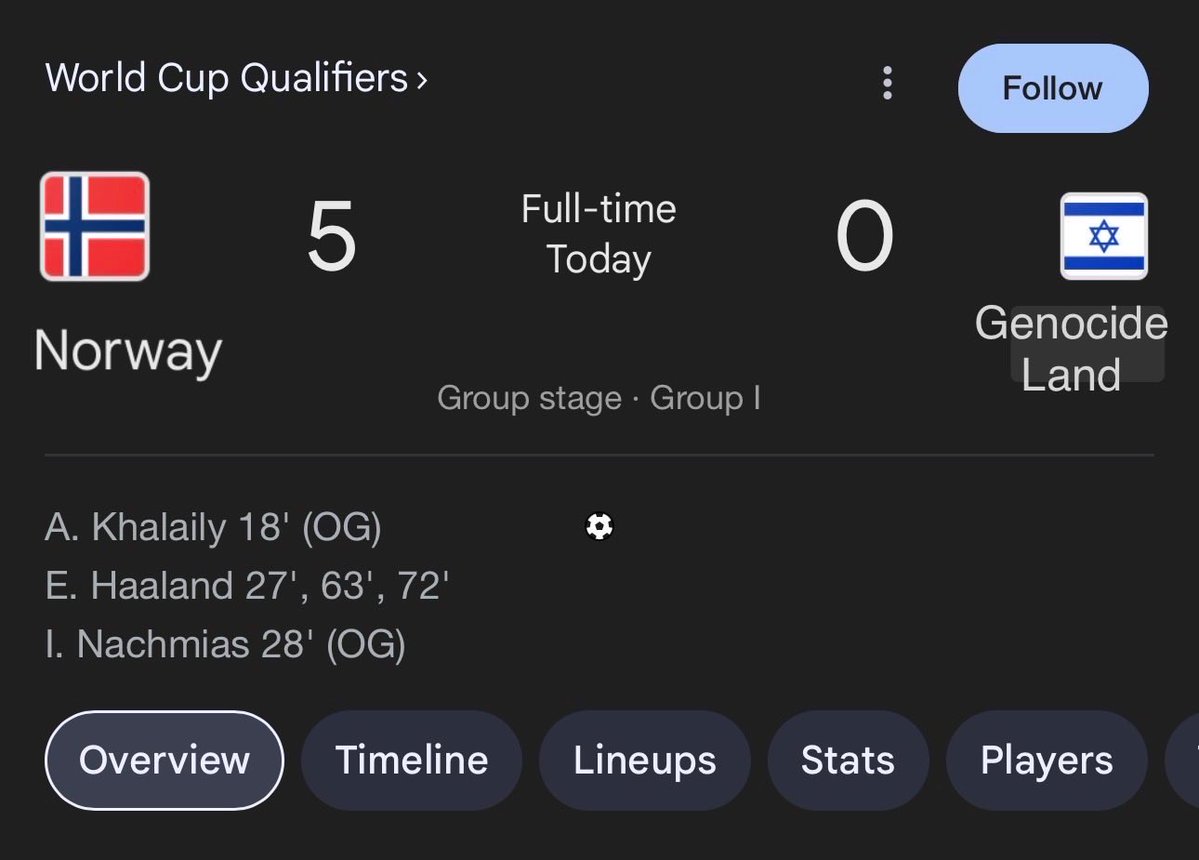Open the Lineups tab
The height and width of the screenshot is (860, 1199).
coord(644,760)
